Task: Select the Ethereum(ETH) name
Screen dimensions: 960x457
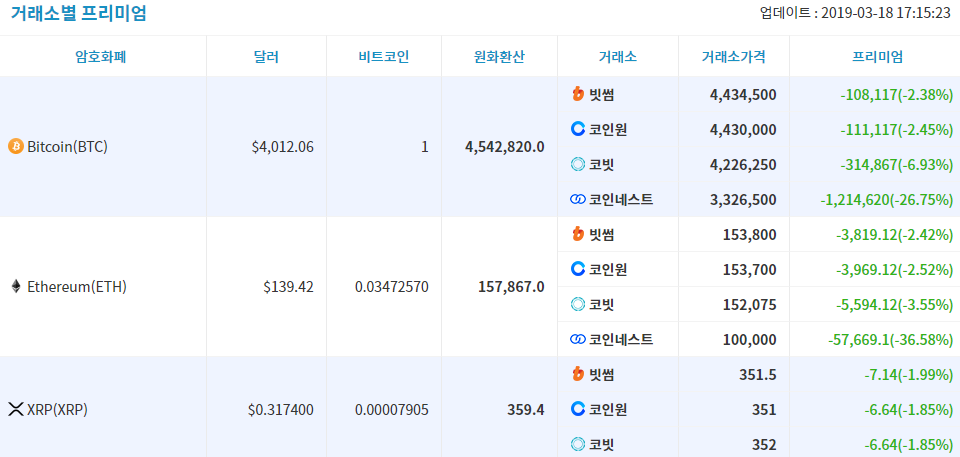Action: [x=77, y=287]
